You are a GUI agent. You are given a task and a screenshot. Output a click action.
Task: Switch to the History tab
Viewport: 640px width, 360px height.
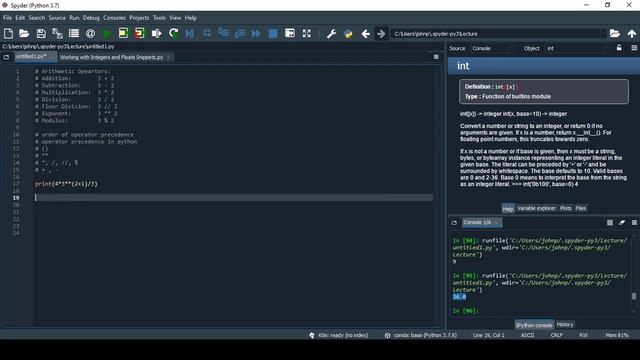tap(565, 324)
